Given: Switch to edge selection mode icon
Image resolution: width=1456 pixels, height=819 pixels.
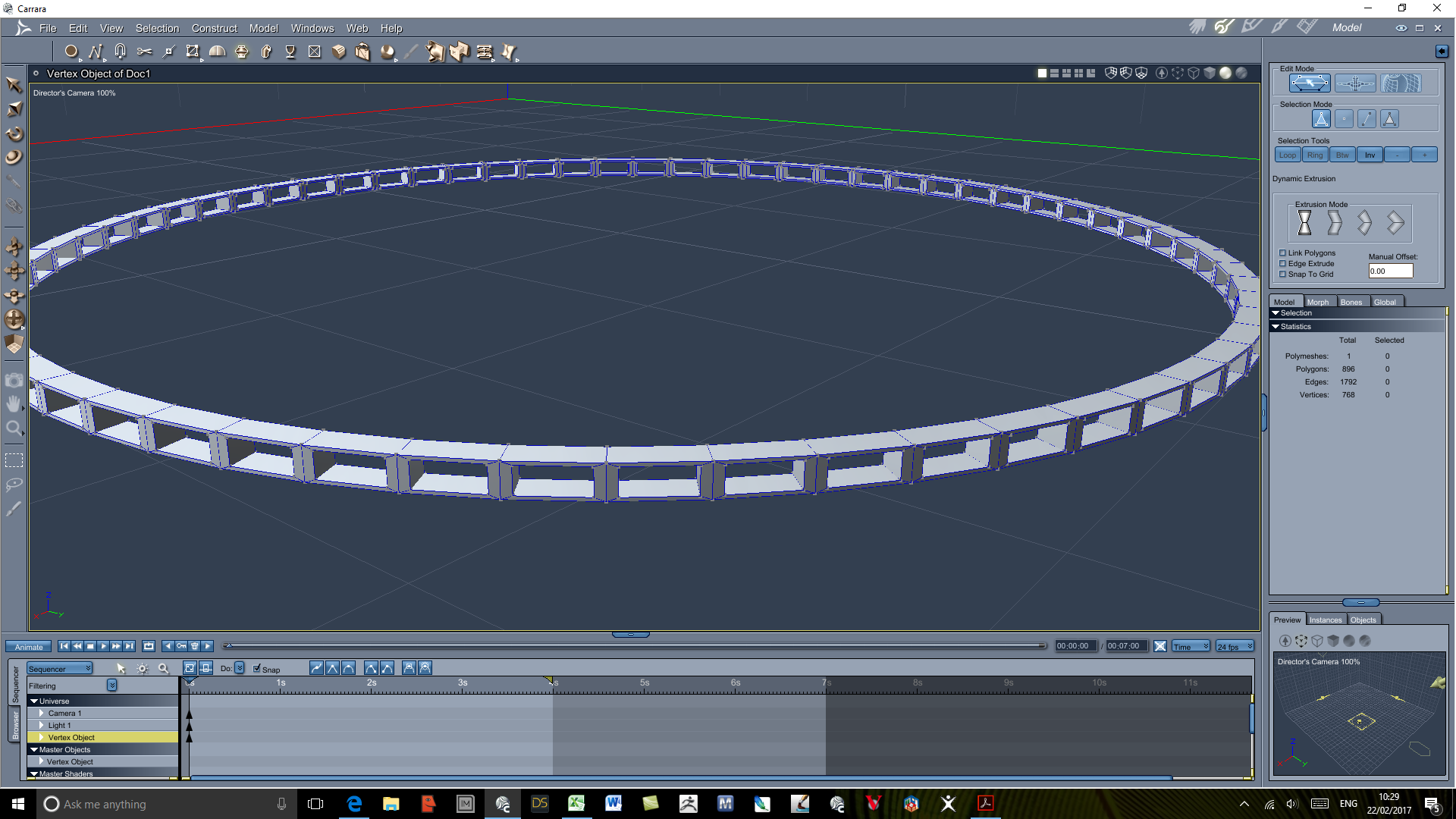Looking at the screenshot, I should click(x=1367, y=119).
